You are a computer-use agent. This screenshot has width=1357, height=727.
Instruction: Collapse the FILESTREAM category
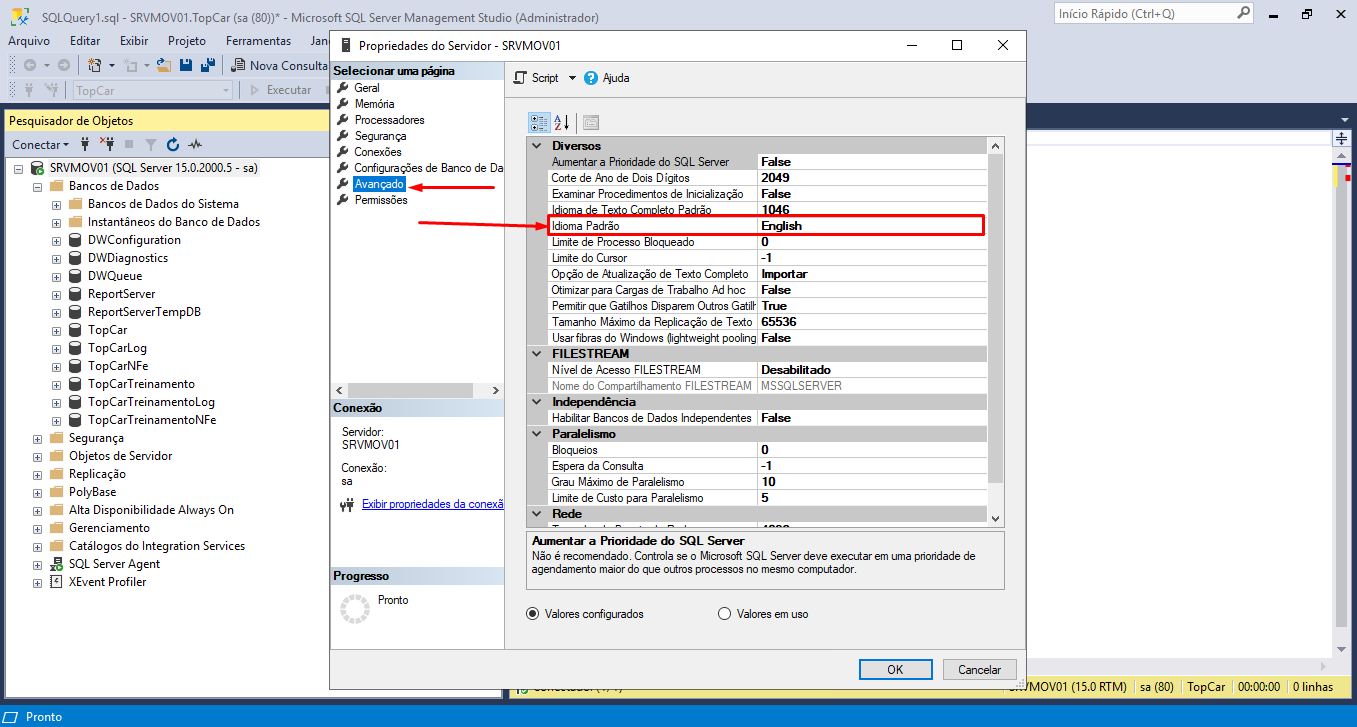pos(536,354)
